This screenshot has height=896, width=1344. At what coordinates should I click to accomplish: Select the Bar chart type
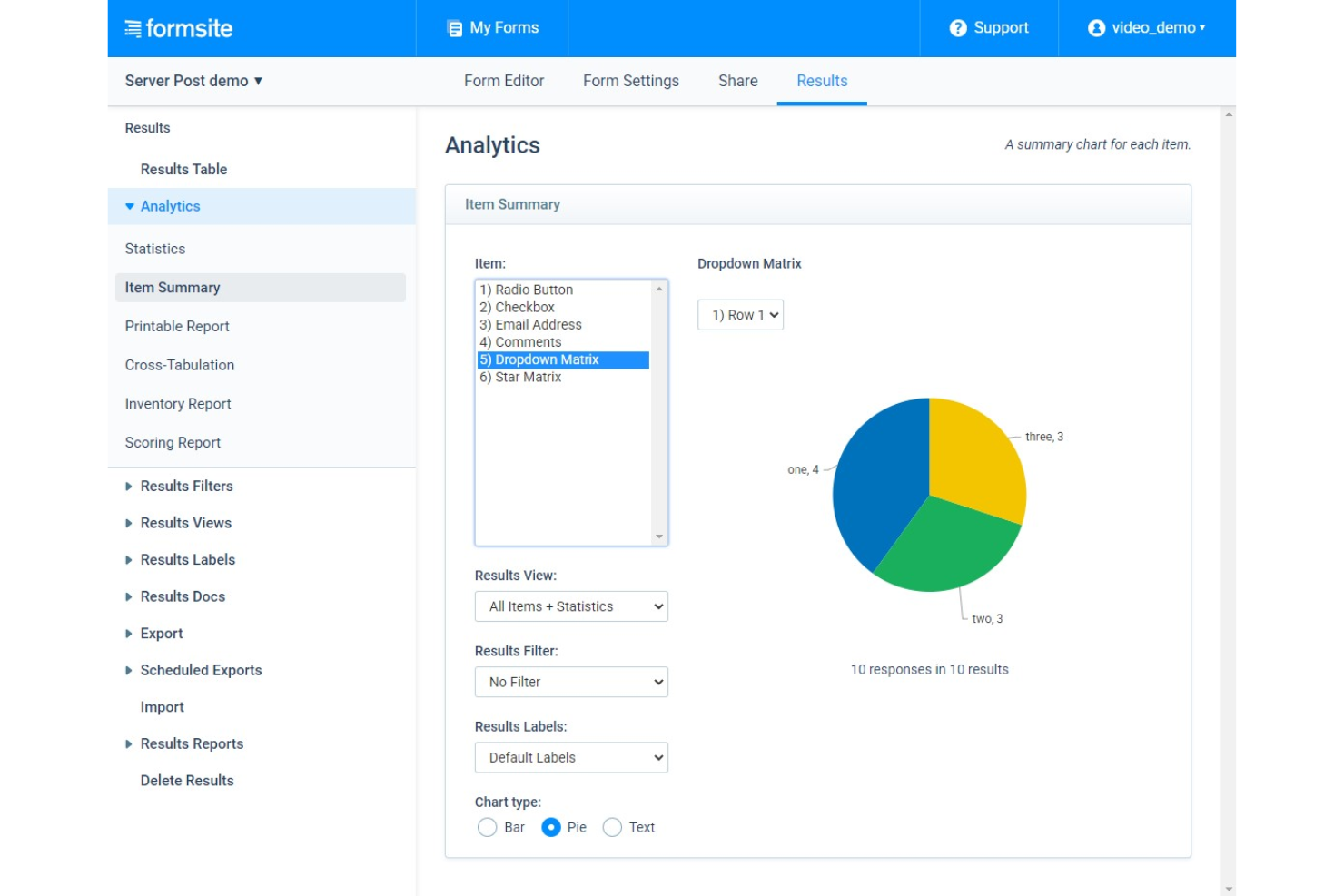487,827
